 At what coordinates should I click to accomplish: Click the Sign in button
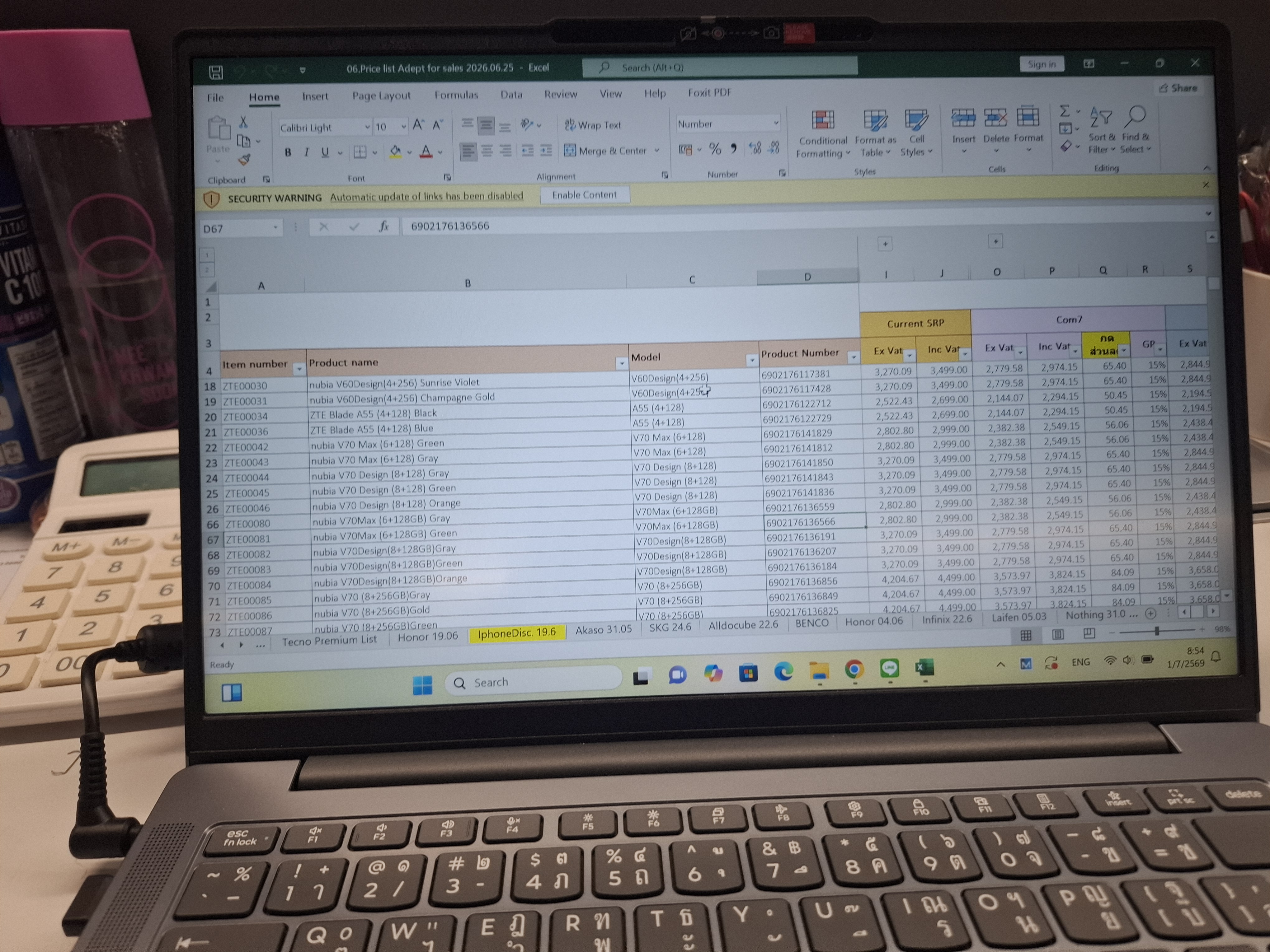1042,64
